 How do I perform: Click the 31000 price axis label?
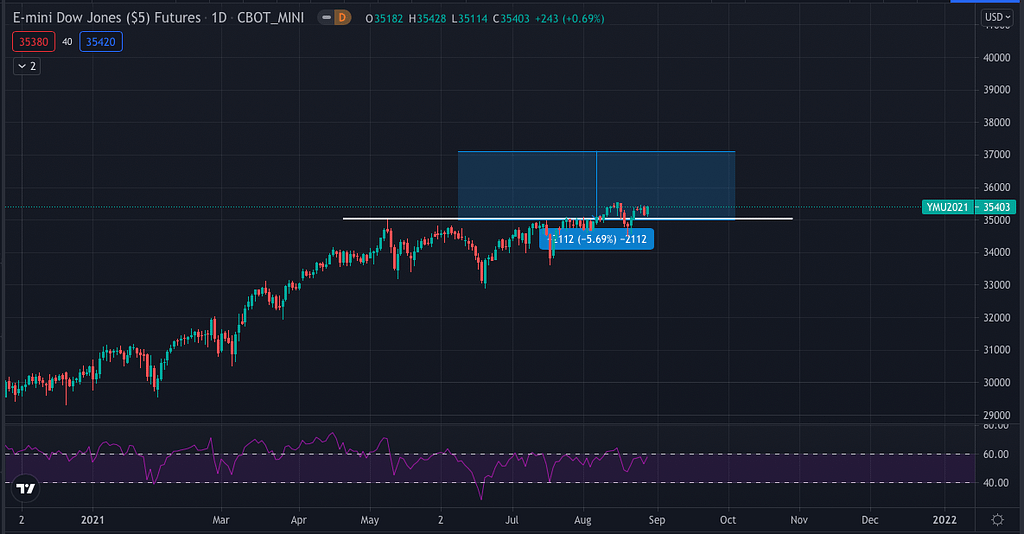pyautogui.click(x=997, y=350)
